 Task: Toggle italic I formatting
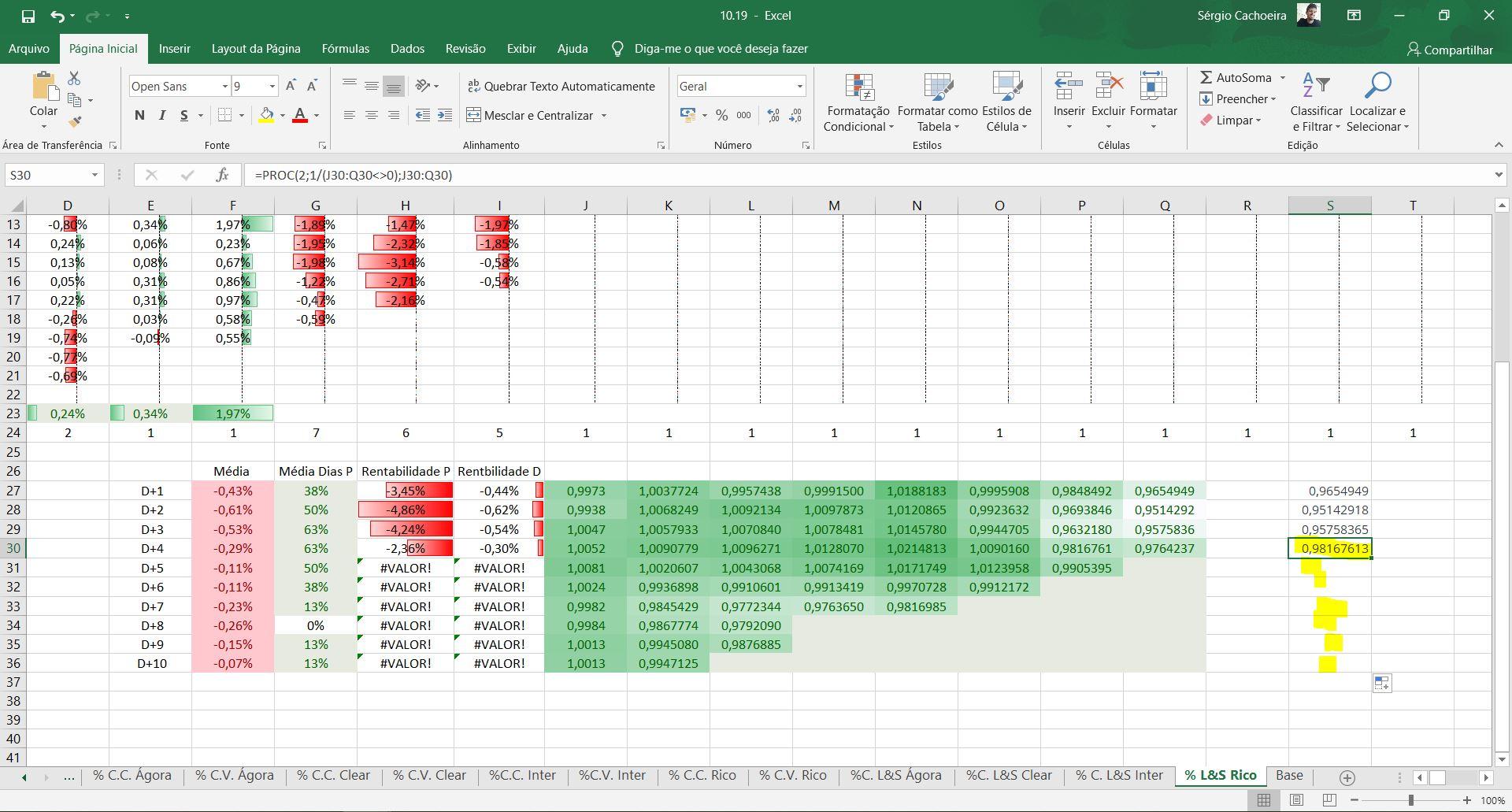tap(161, 115)
